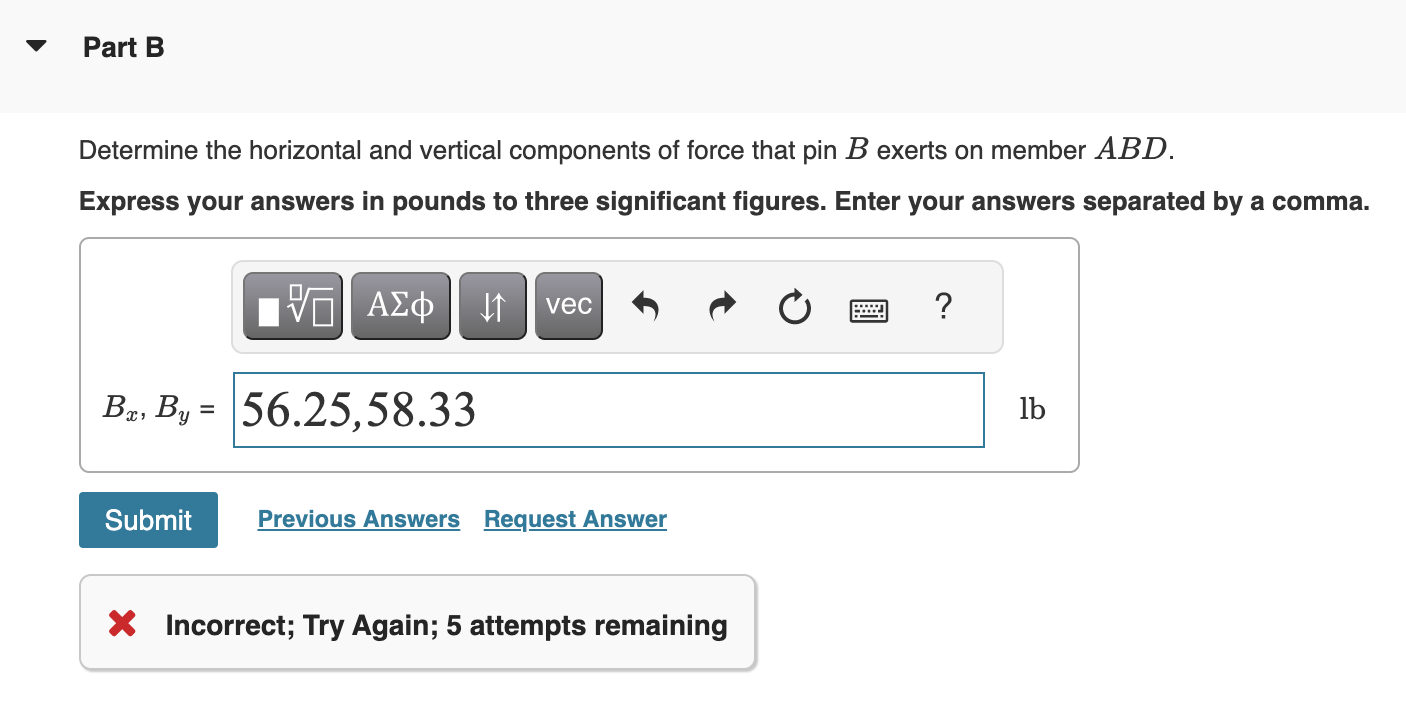Image resolution: width=1406 pixels, height=706 pixels.
Task: Submit the answer
Action: click(x=148, y=520)
